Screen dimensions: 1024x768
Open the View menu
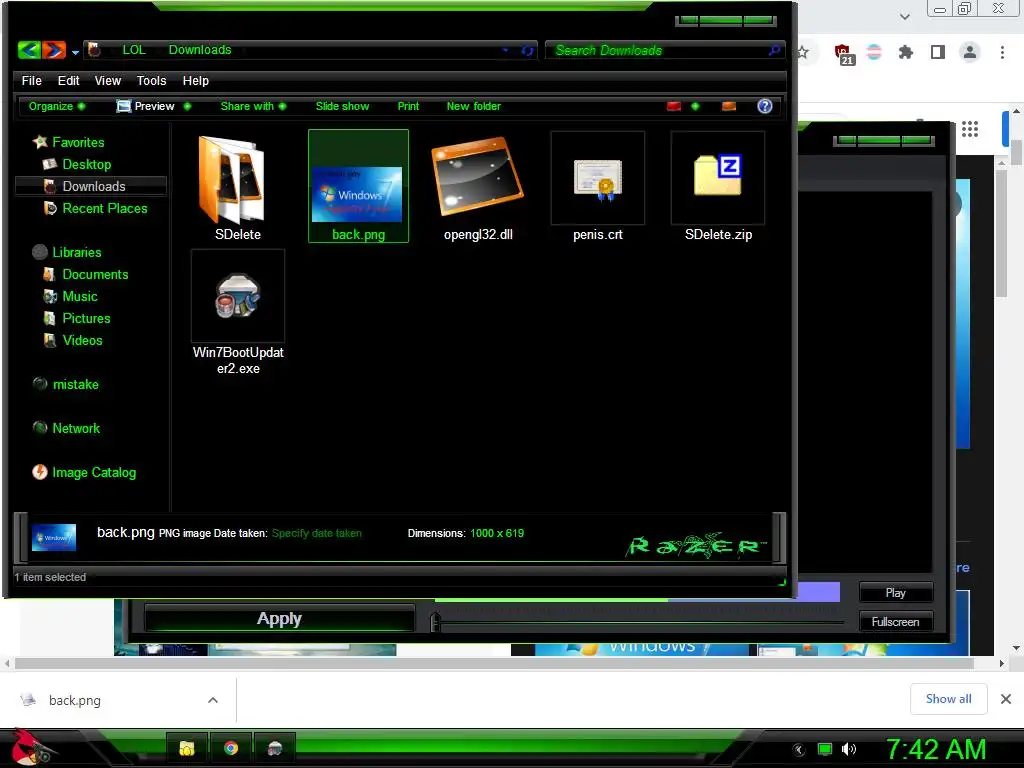point(108,80)
